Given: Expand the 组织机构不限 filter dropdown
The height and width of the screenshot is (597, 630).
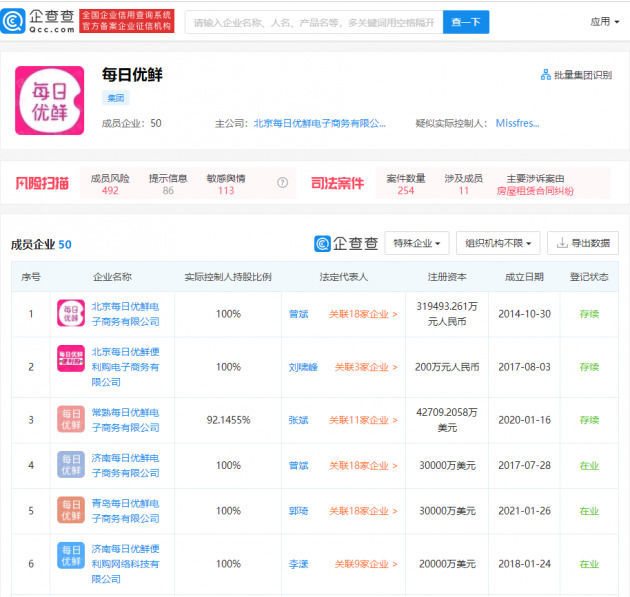Looking at the screenshot, I should pyautogui.click(x=498, y=243).
